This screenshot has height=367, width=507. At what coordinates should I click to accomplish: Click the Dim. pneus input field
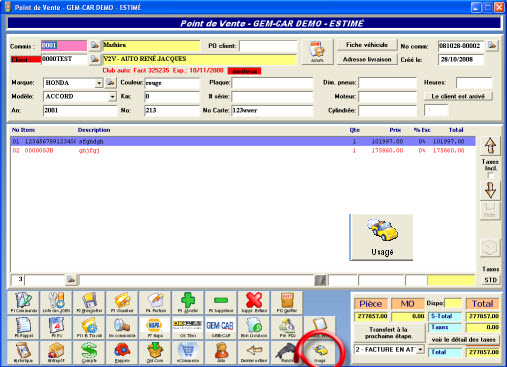tap(387, 83)
